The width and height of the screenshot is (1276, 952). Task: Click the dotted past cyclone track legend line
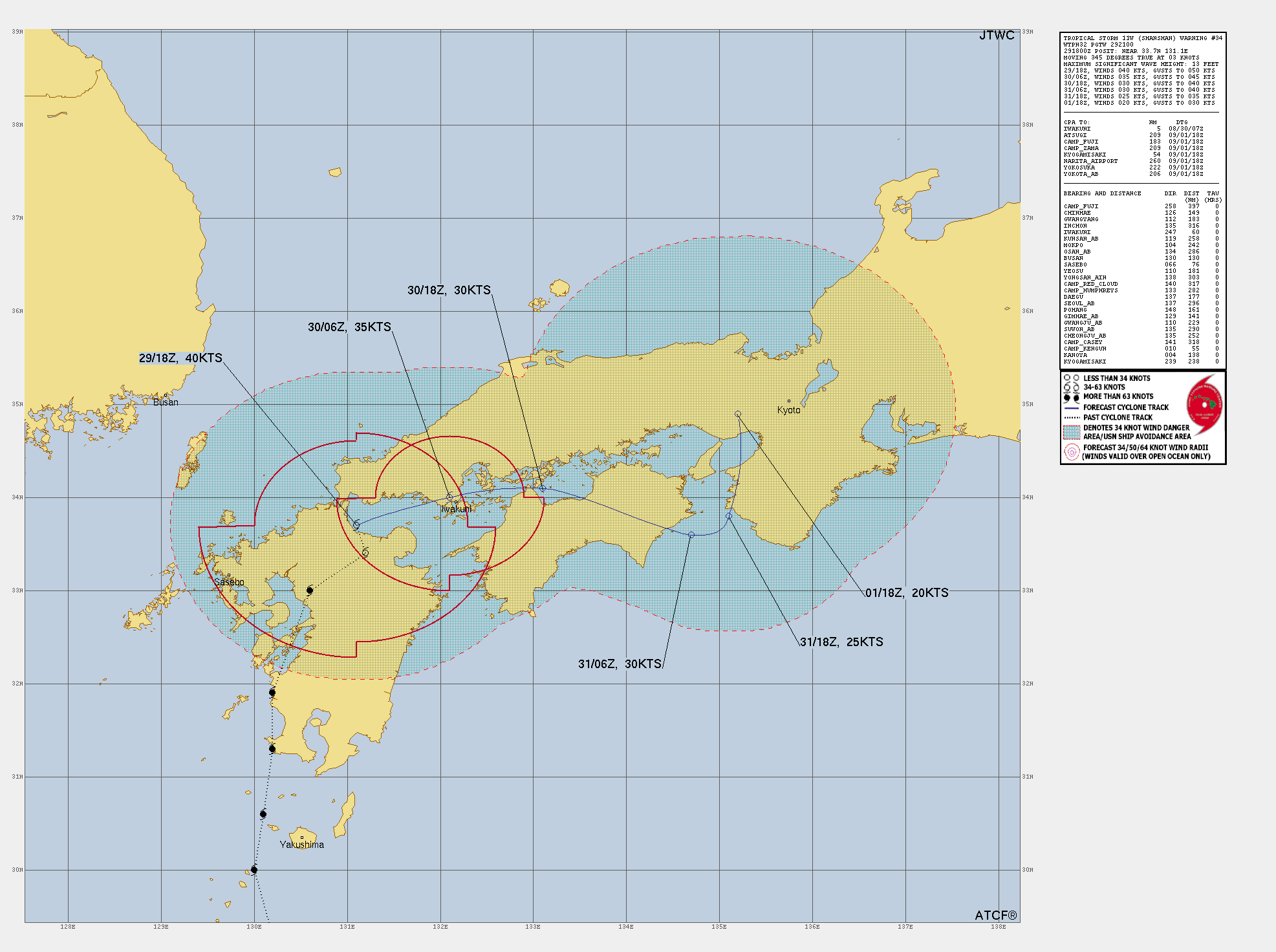tap(1072, 418)
